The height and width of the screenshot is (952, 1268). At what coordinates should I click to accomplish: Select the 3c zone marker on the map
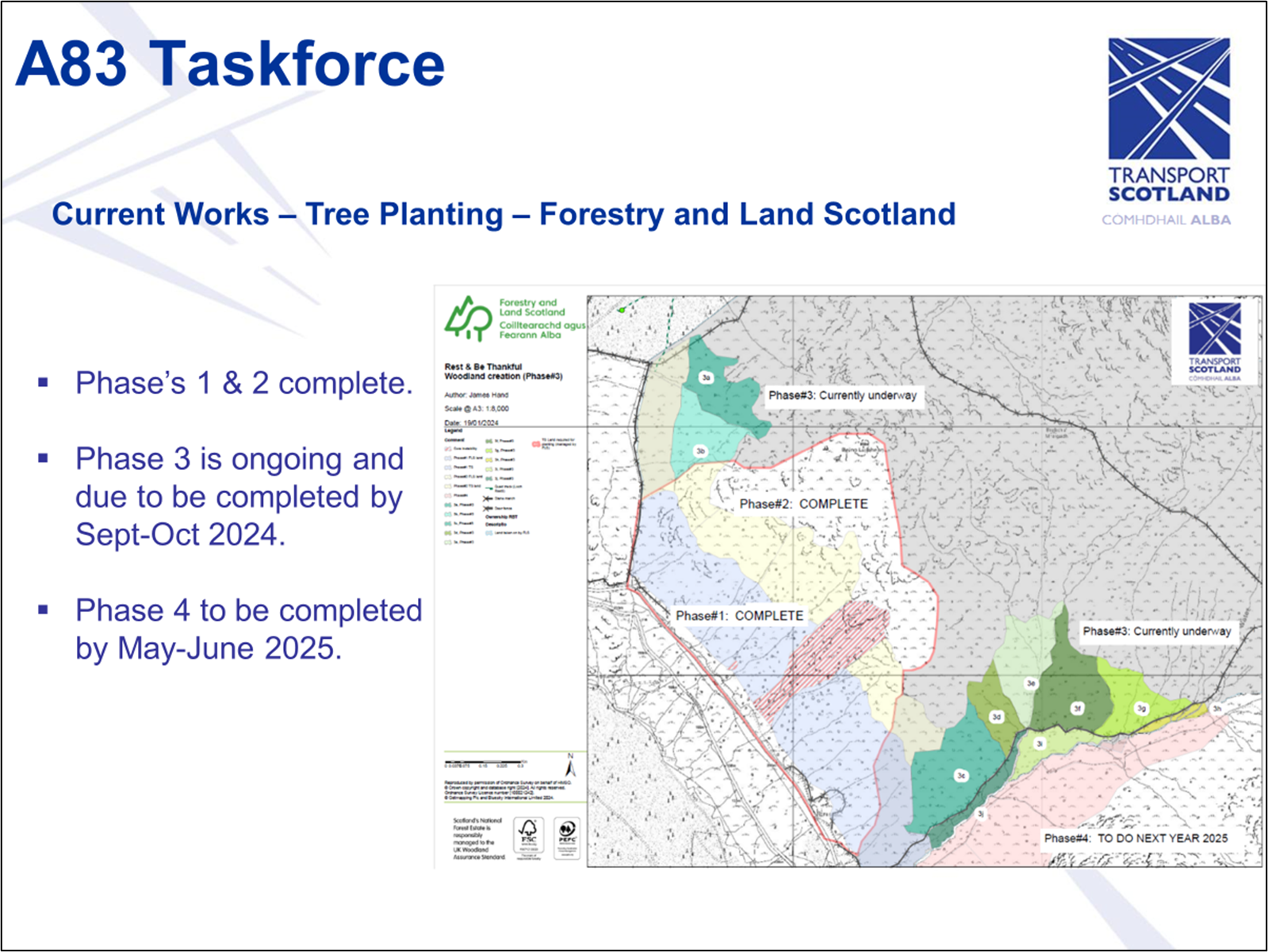click(961, 775)
